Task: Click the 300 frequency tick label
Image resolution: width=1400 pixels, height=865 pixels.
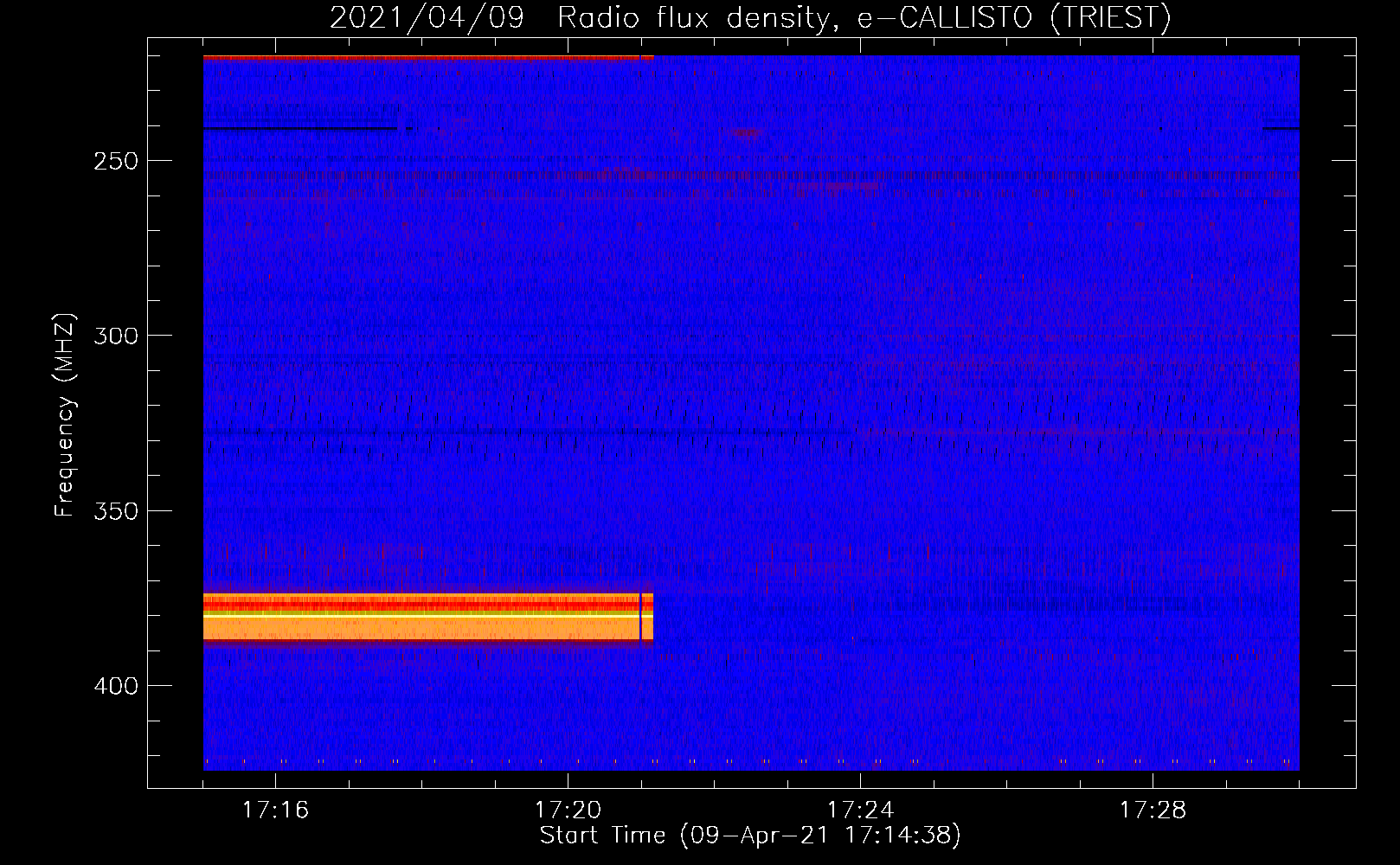Action: coord(116,336)
